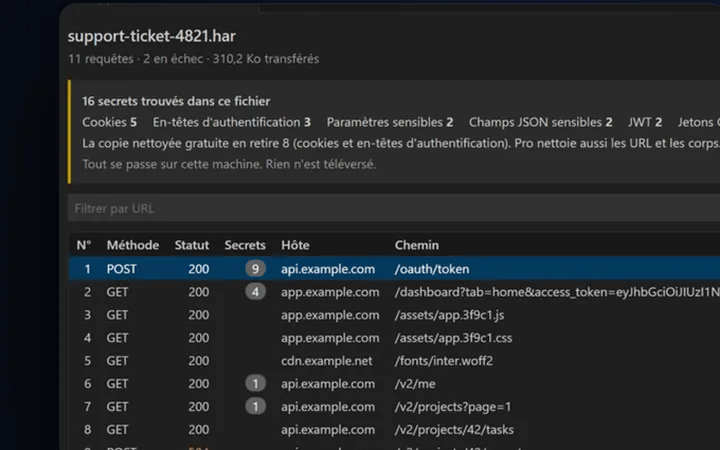Click the 1 secret badge for /v2/projects?page=1
720x450 pixels.
click(255, 406)
